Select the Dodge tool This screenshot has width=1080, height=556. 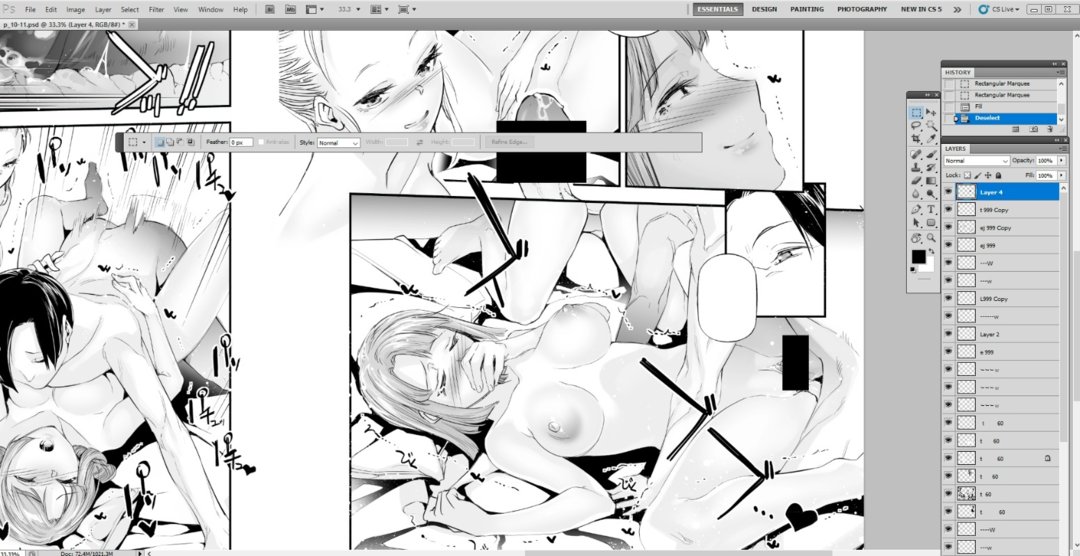(931, 194)
